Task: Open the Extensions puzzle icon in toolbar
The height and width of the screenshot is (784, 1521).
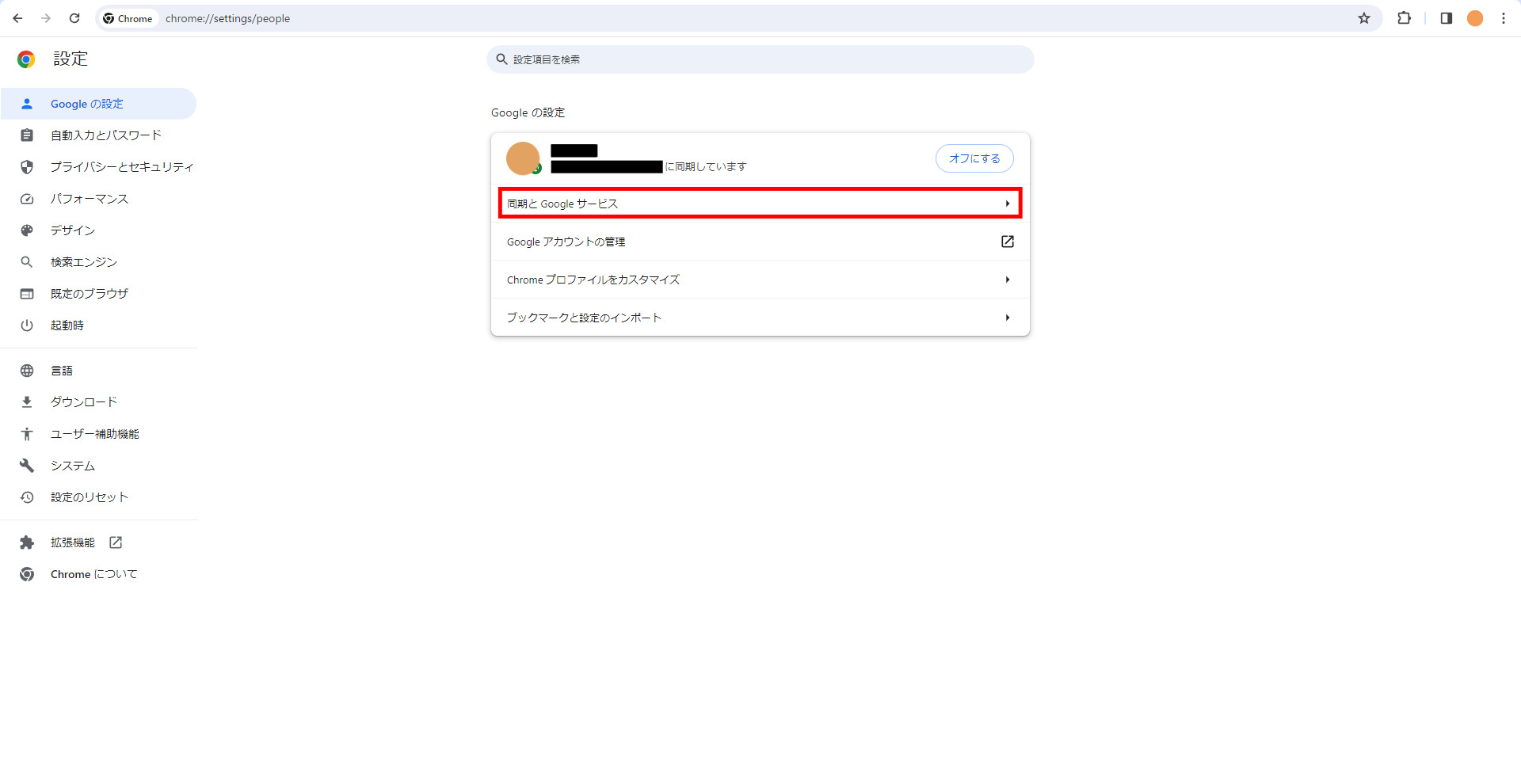Action: click(1404, 18)
